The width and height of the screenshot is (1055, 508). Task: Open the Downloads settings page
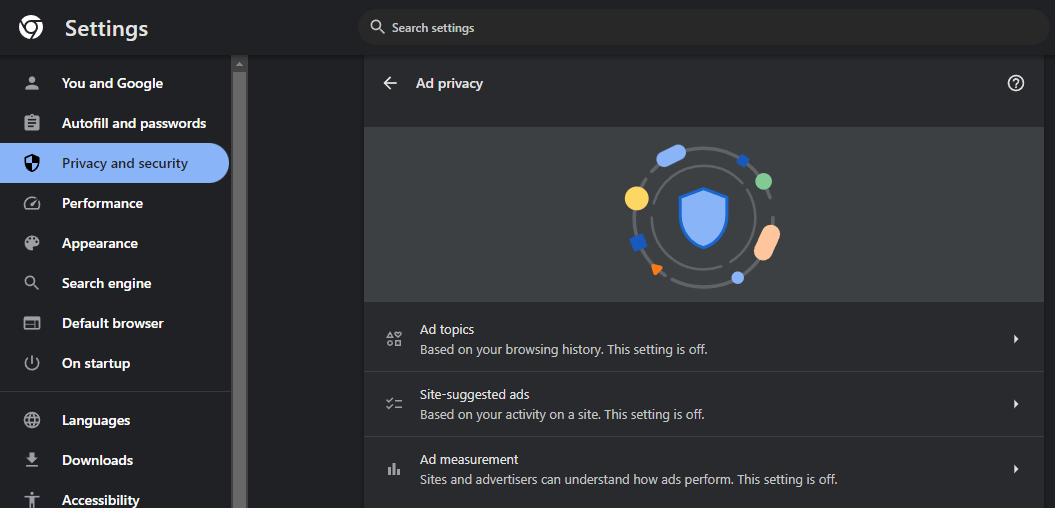pos(97,460)
